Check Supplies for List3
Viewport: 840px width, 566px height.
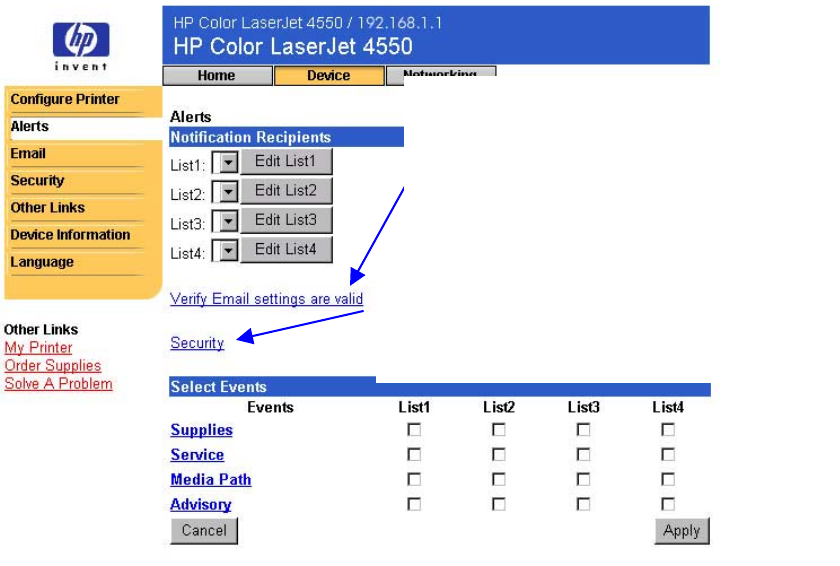pyautogui.click(x=583, y=429)
